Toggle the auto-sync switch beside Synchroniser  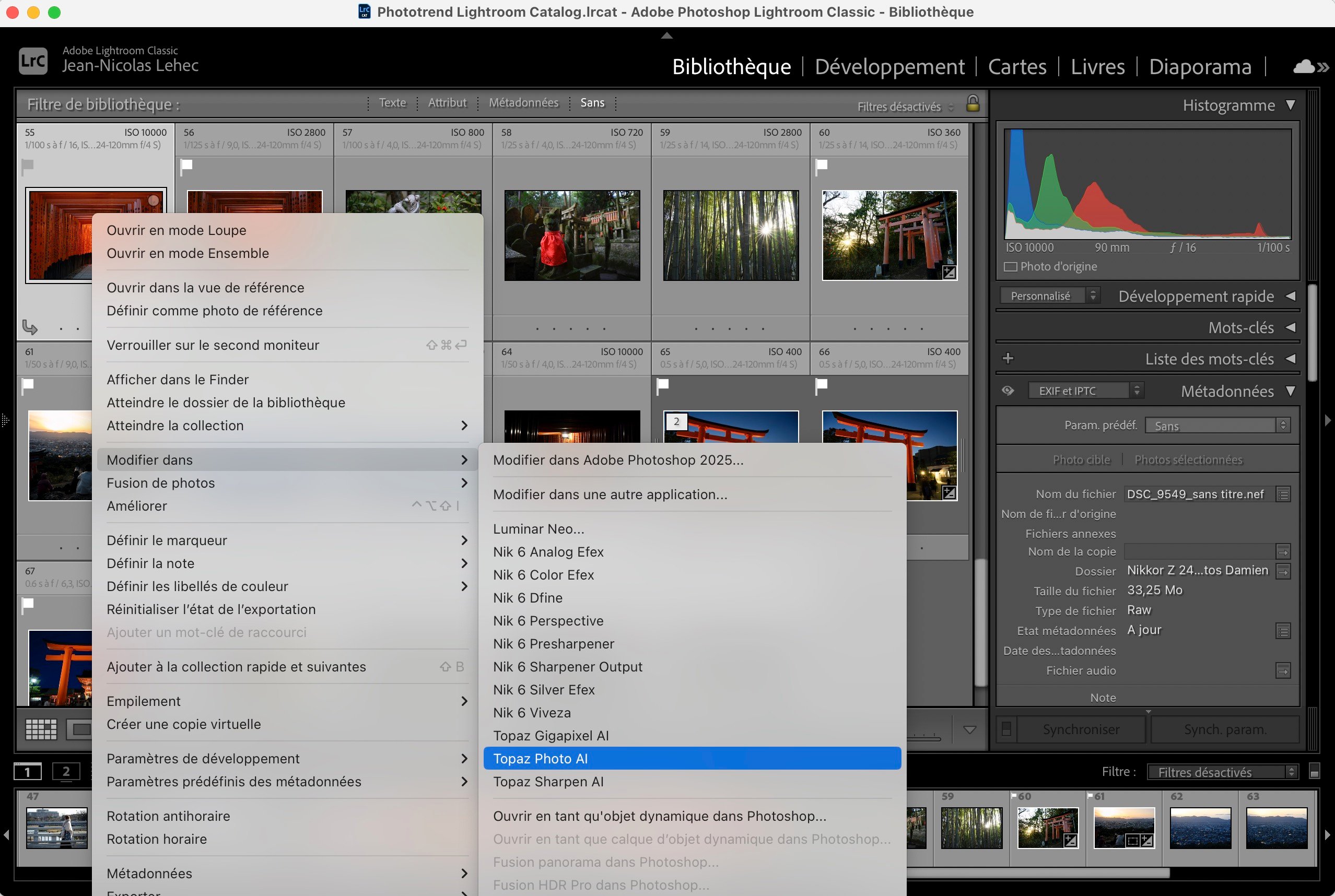(1006, 729)
